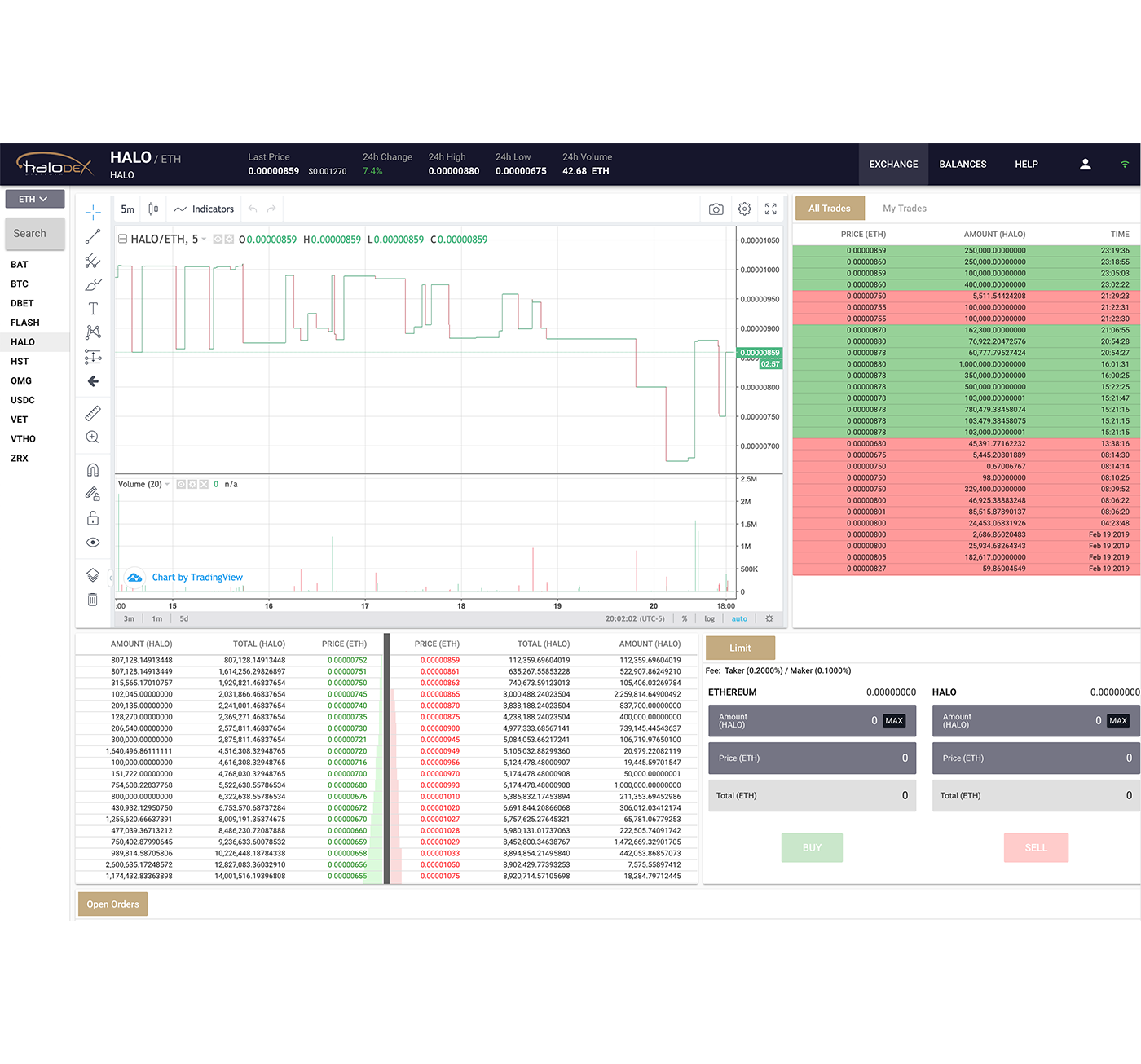1141x1064 pixels.
Task: Expand HALO/ETH legend dropdown arrow
Action: (204, 240)
